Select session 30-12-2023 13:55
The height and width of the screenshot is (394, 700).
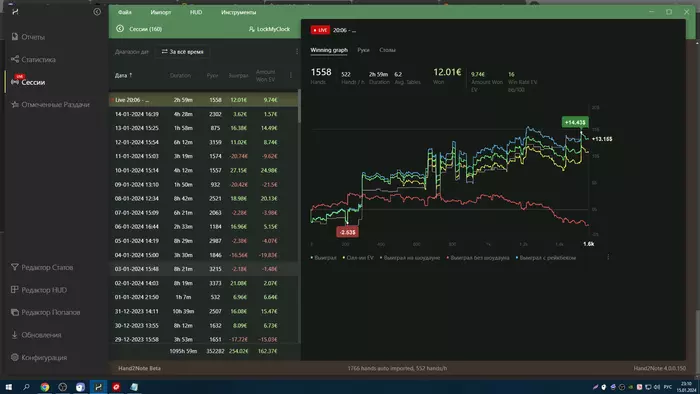point(203,326)
